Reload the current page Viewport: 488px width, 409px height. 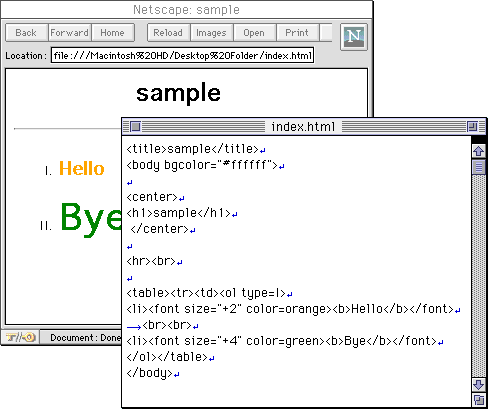169,33
